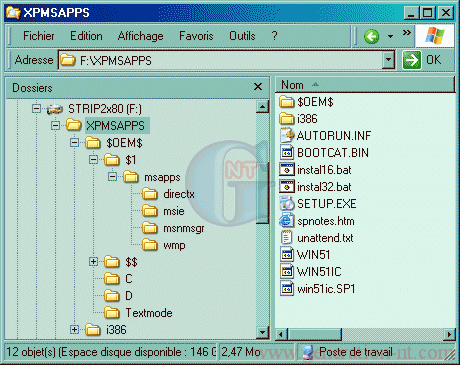Select the msapps folder icon in tree
This screenshot has height=365, width=460.
[131, 177]
